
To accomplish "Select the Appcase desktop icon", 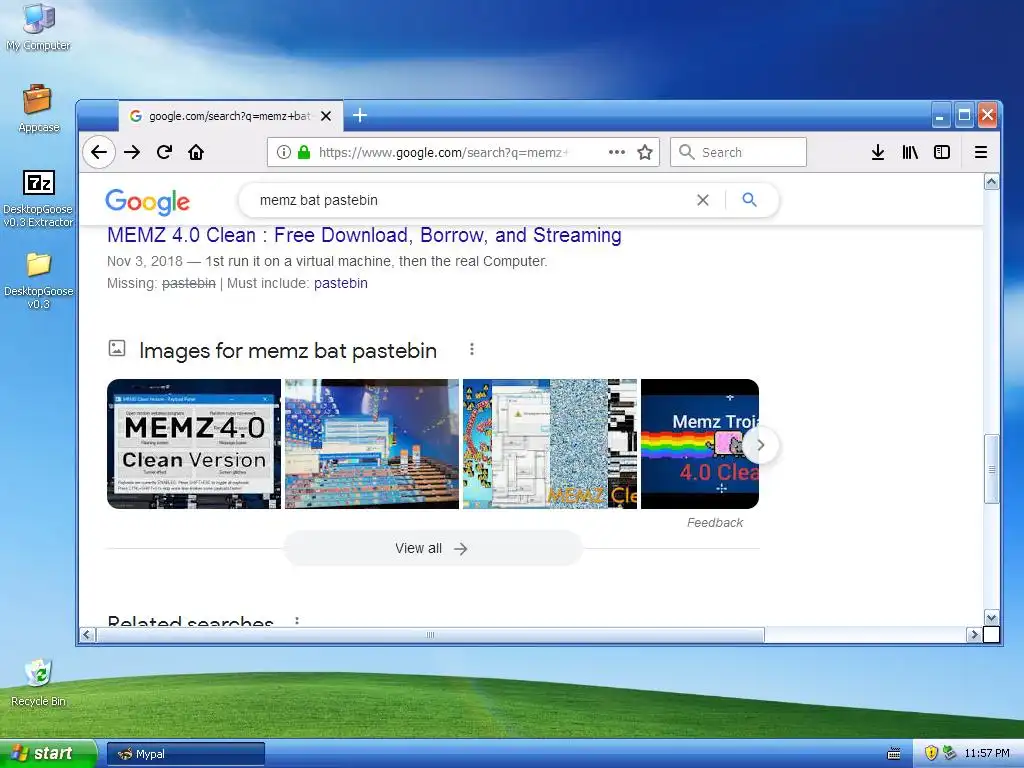I will (x=39, y=108).
